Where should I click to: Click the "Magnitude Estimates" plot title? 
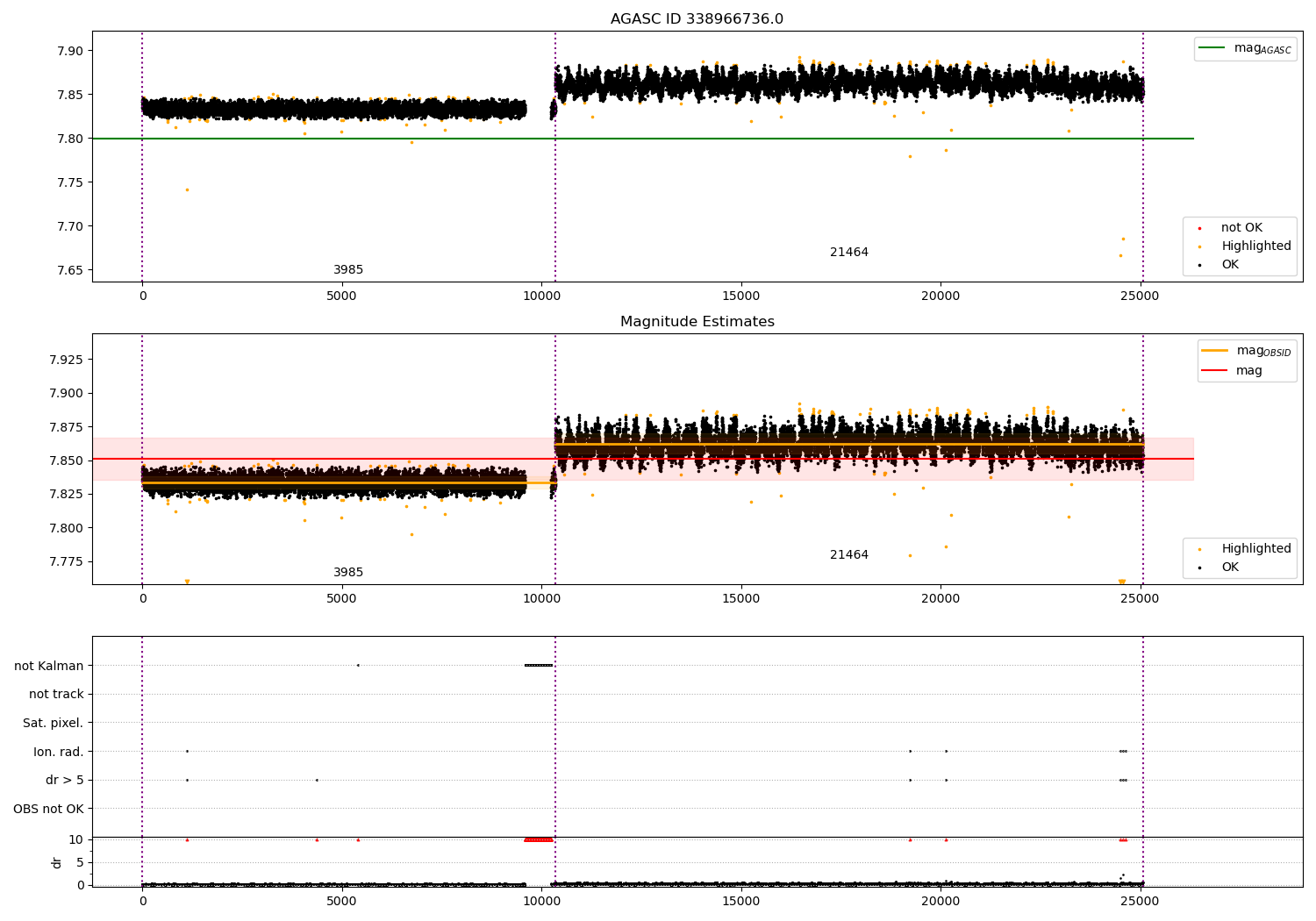[x=697, y=322]
